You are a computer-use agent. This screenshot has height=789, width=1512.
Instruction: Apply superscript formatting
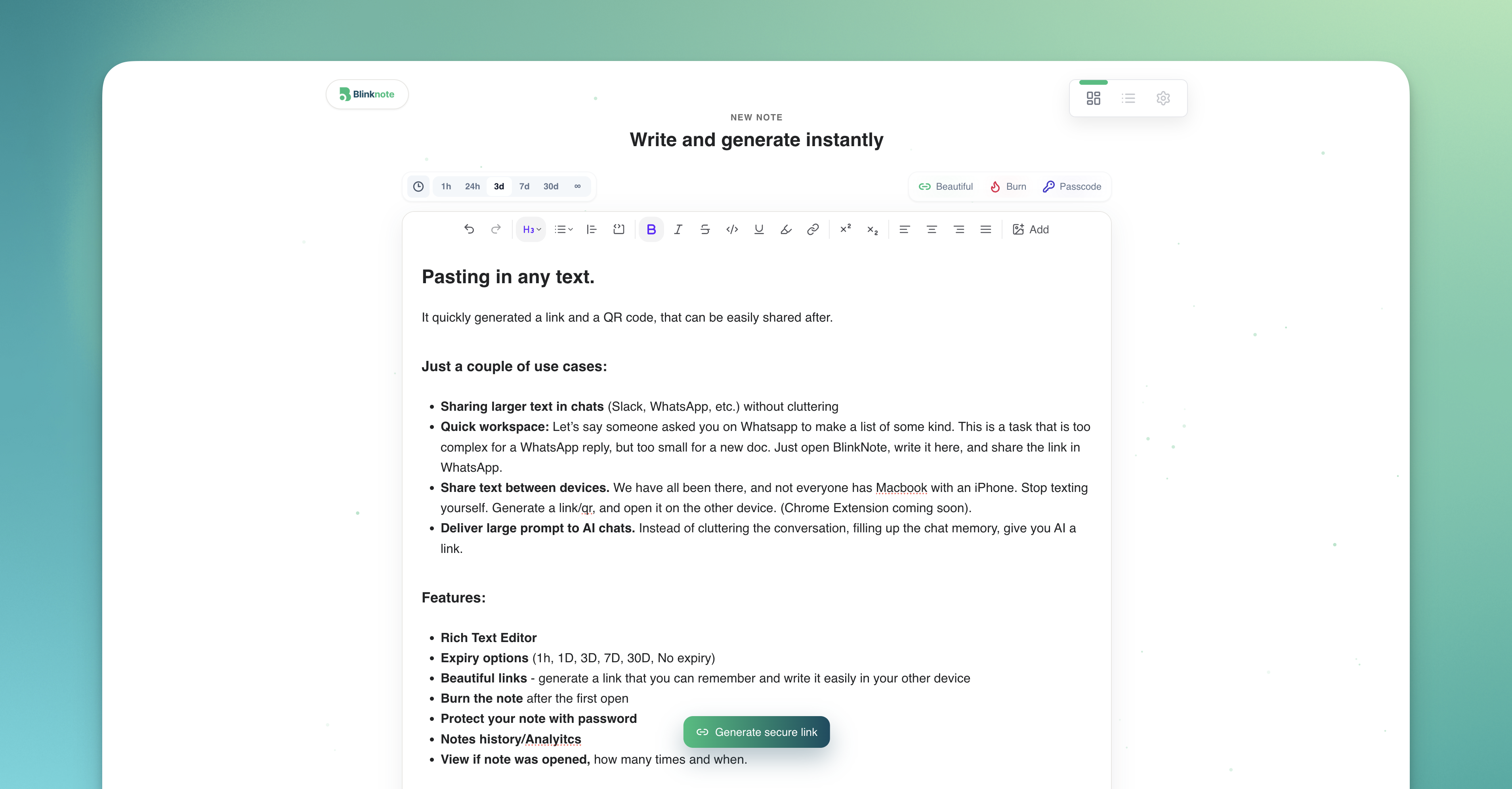tap(845, 229)
